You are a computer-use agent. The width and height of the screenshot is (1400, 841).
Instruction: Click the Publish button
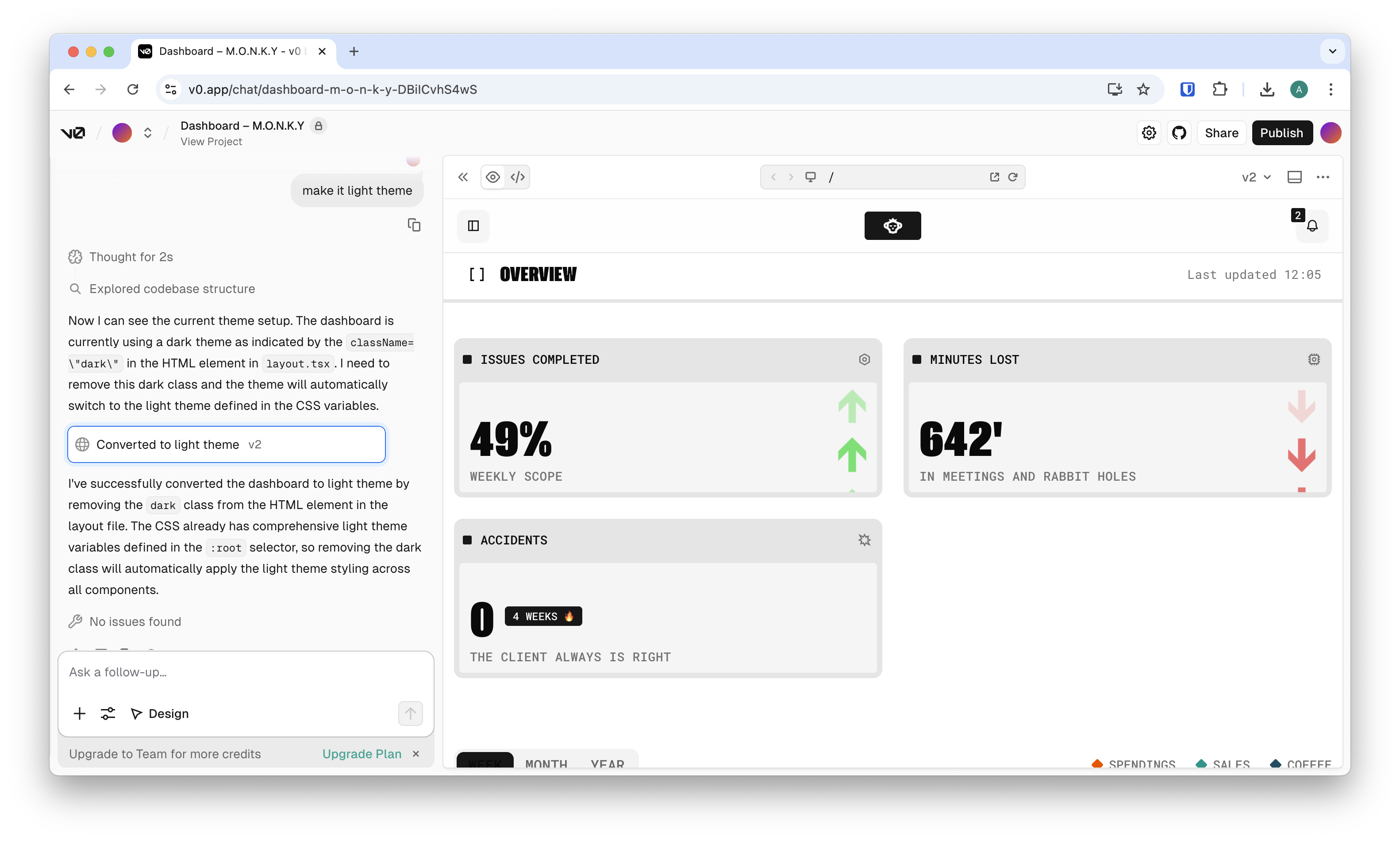tap(1281, 133)
